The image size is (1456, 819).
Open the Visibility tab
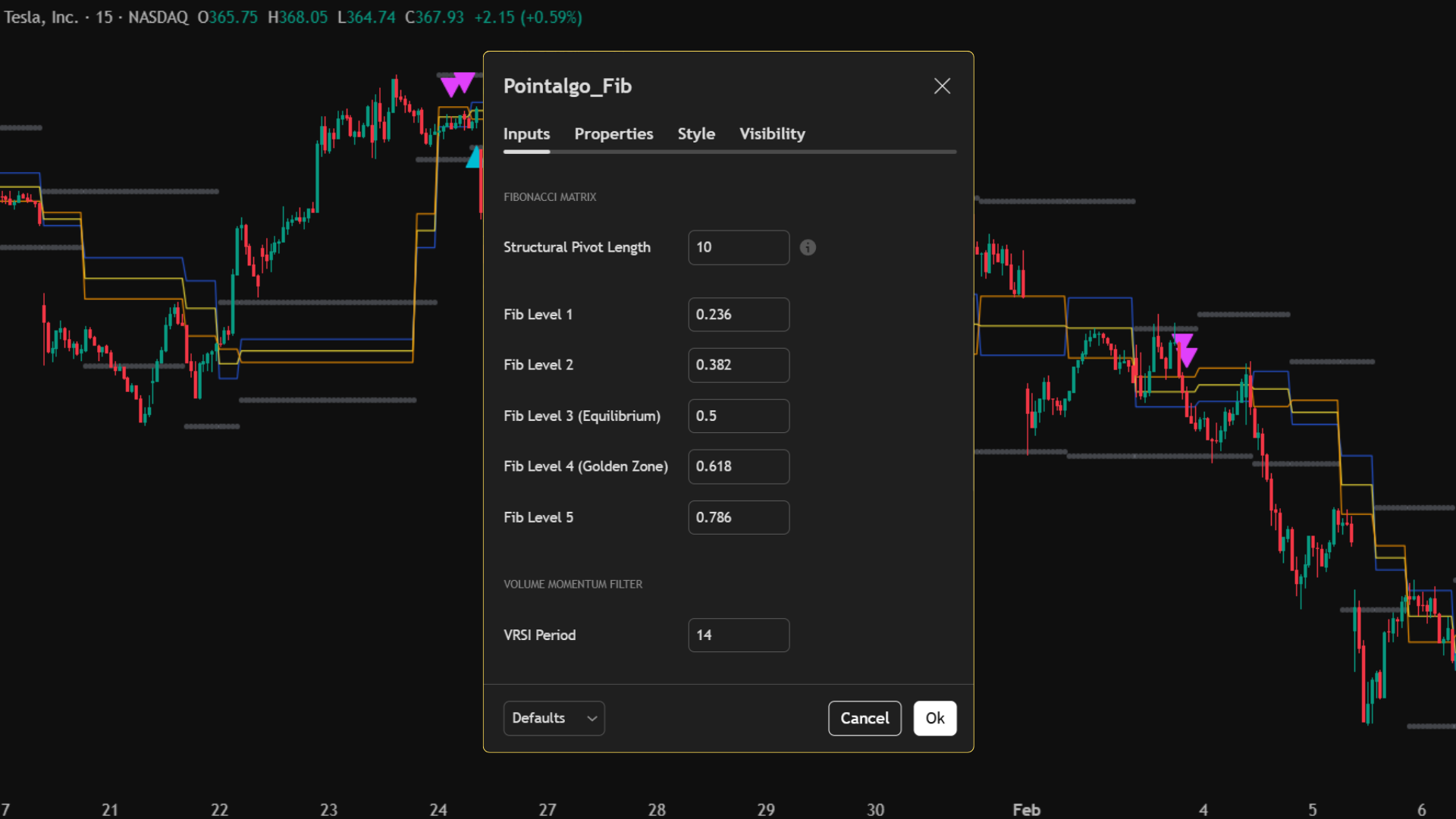pos(771,133)
